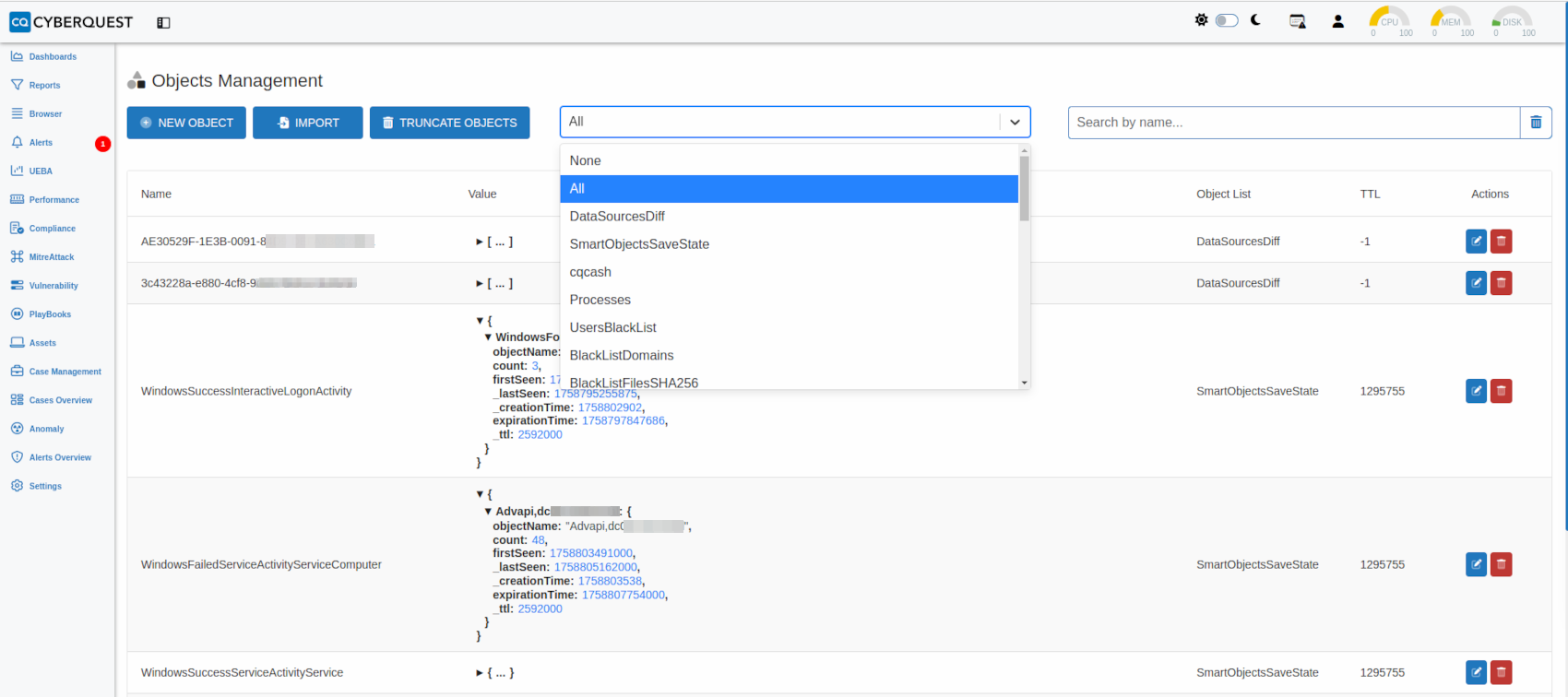This screenshot has height=697, width=1568.
Task: Choose UsersBlackList in the dropdown options
Action: tap(612, 327)
